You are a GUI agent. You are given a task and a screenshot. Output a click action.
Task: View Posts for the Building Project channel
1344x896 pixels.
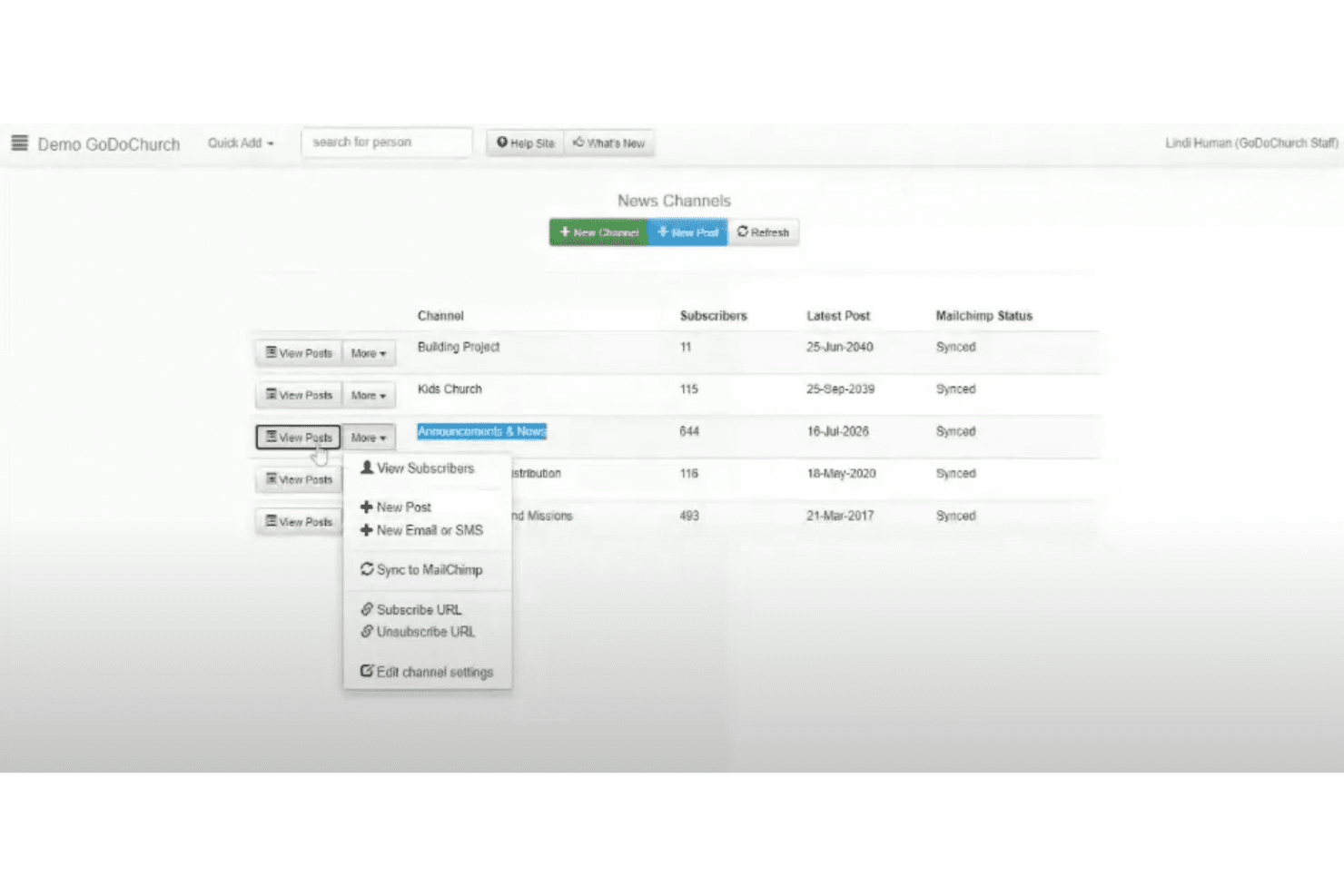tap(299, 353)
